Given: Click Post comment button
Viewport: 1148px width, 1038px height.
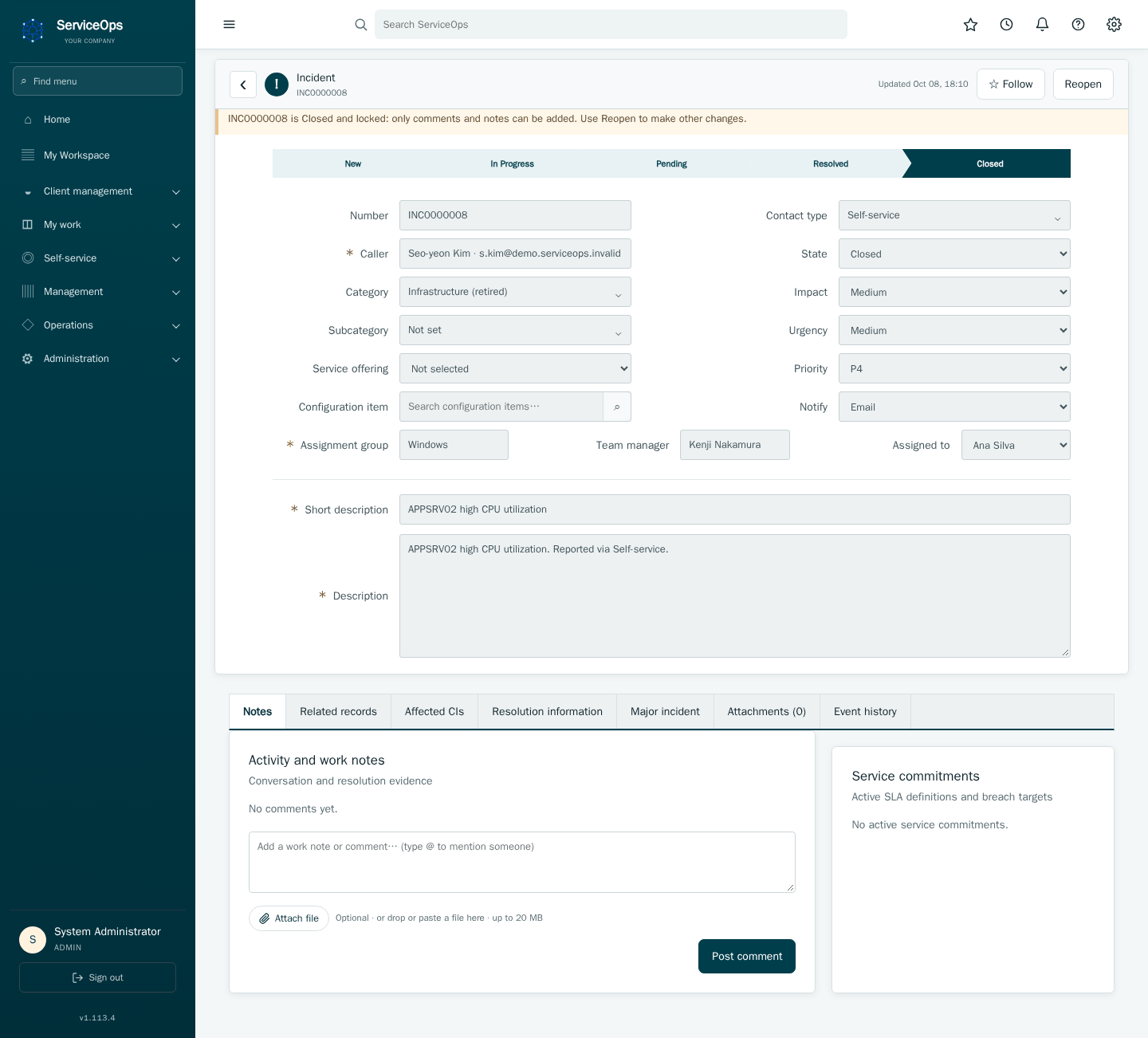Looking at the screenshot, I should (747, 957).
